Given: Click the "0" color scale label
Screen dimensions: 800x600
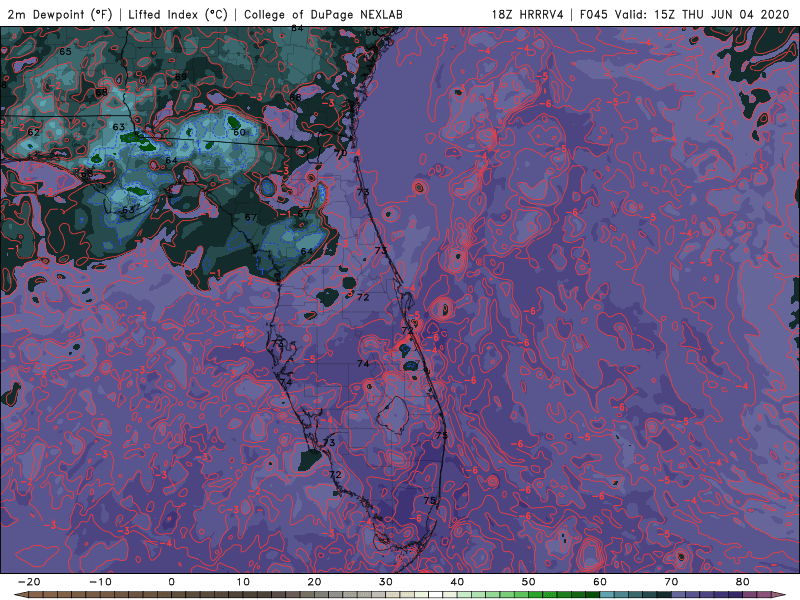Looking at the screenshot, I should point(171,582).
